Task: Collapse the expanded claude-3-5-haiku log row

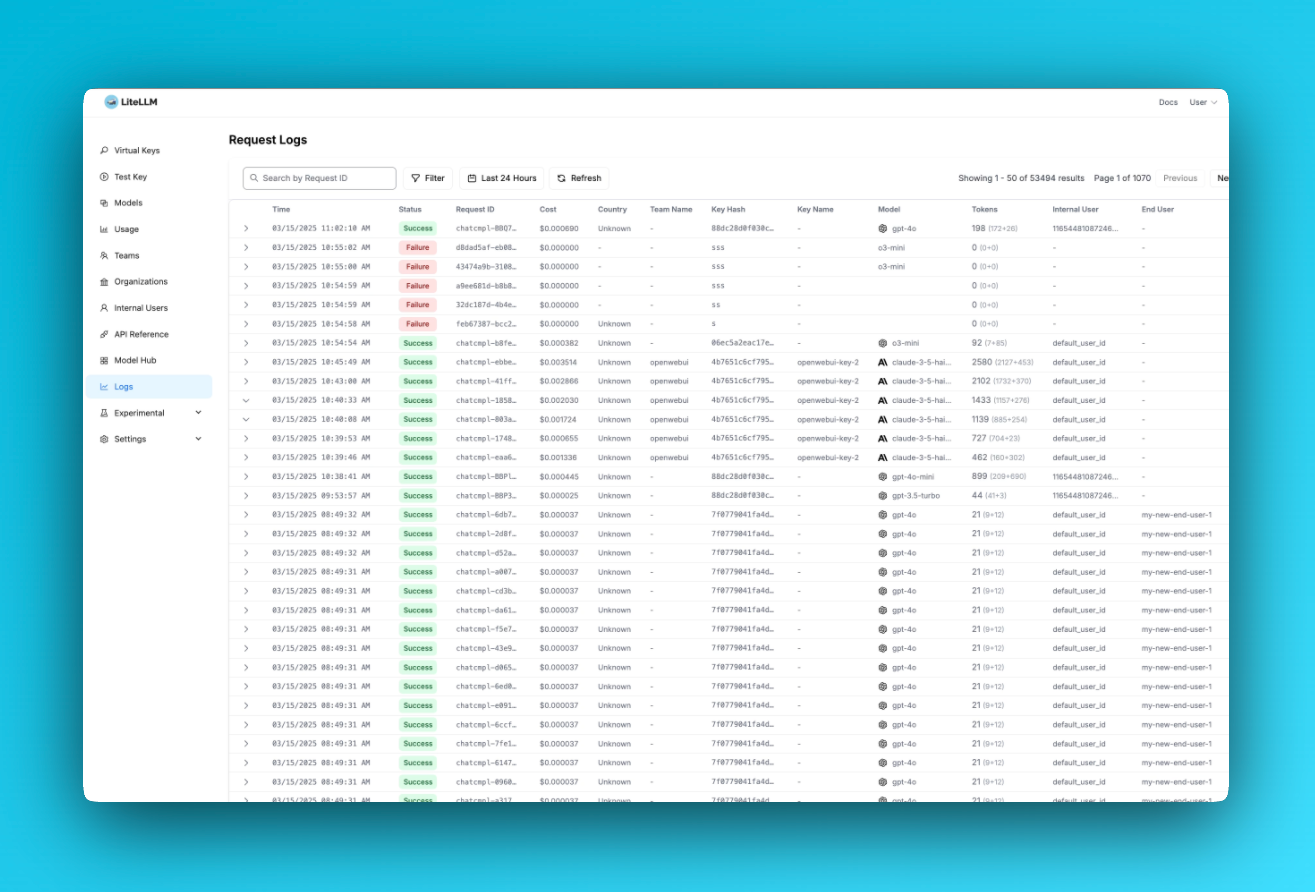Action: pyautogui.click(x=248, y=400)
